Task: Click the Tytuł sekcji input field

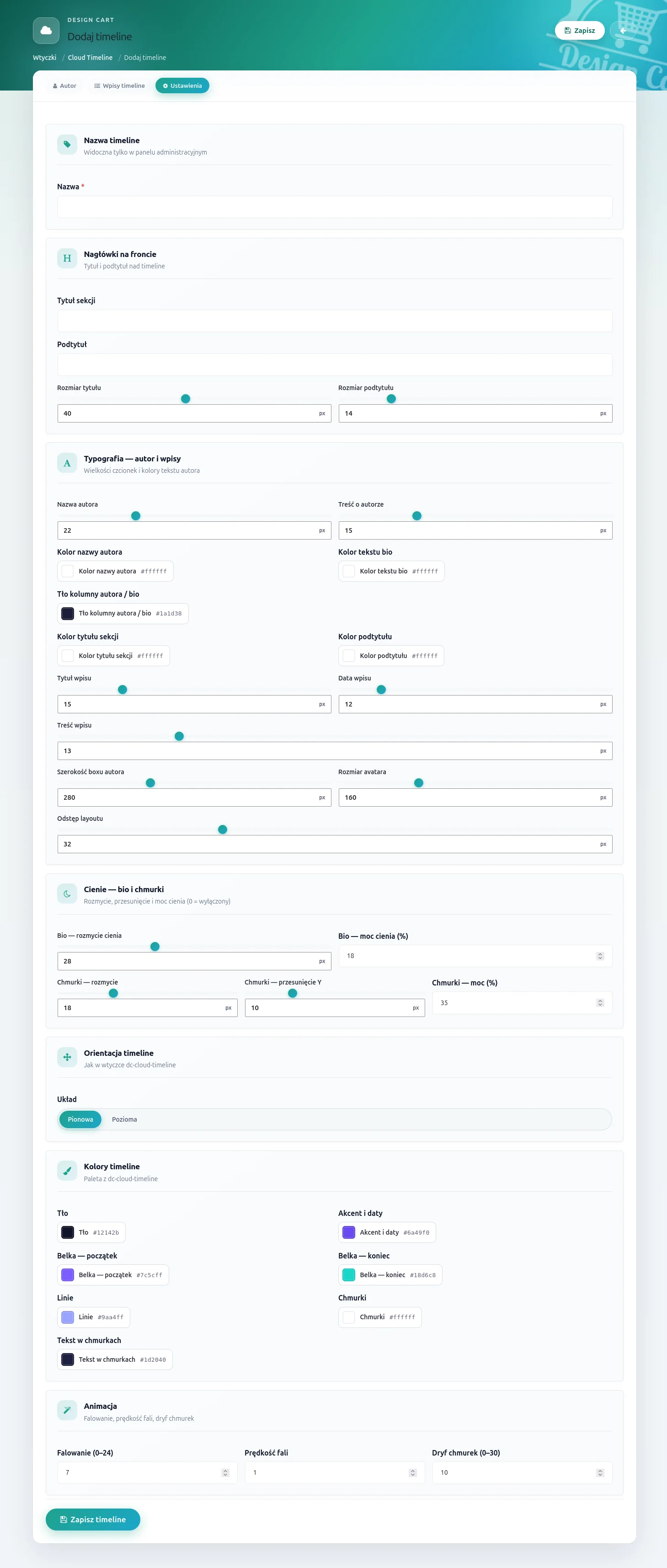Action: click(335, 321)
